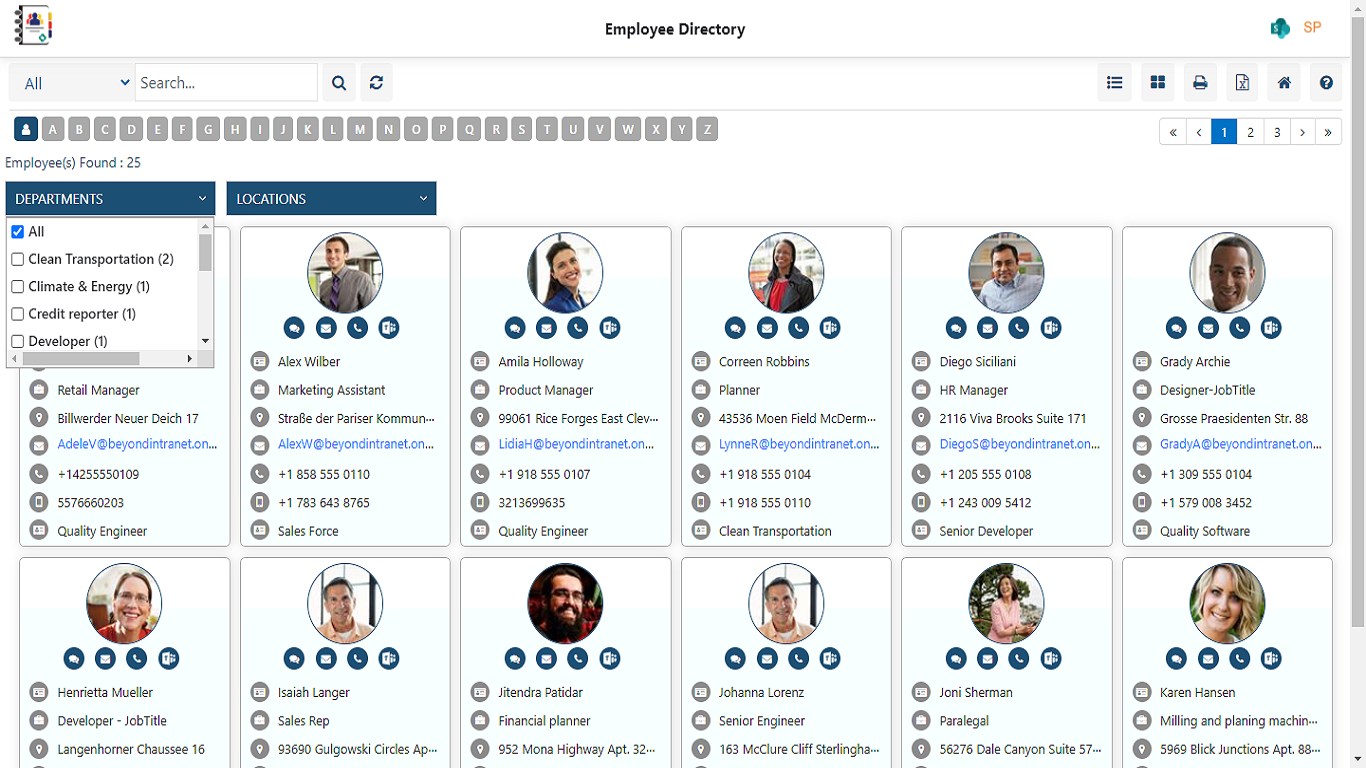This screenshot has width=1366, height=768.
Task: Click into the Search text field
Action: [x=226, y=83]
